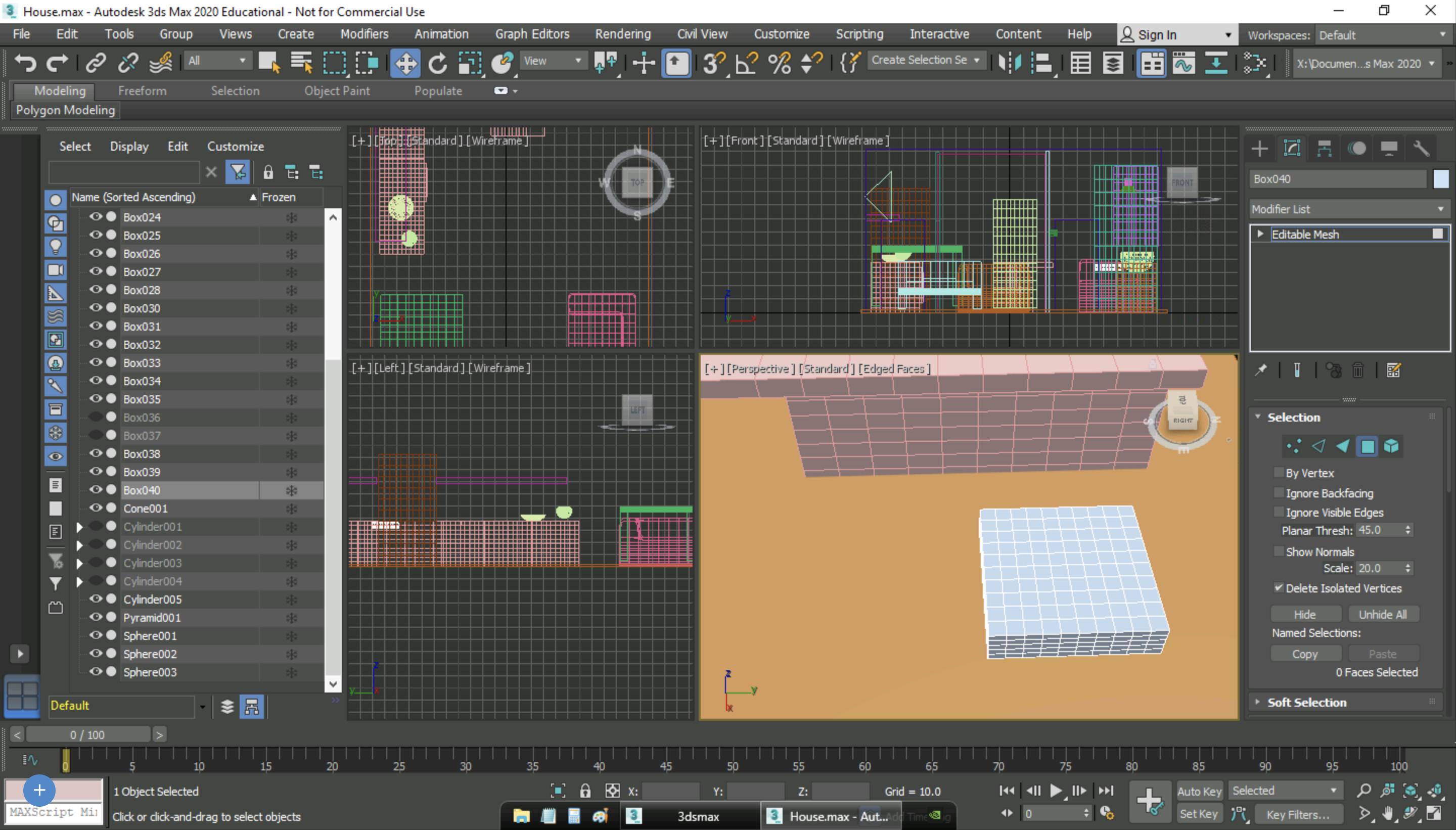Click the Rendering menu item
The image size is (1456, 830).
click(x=622, y=34)
